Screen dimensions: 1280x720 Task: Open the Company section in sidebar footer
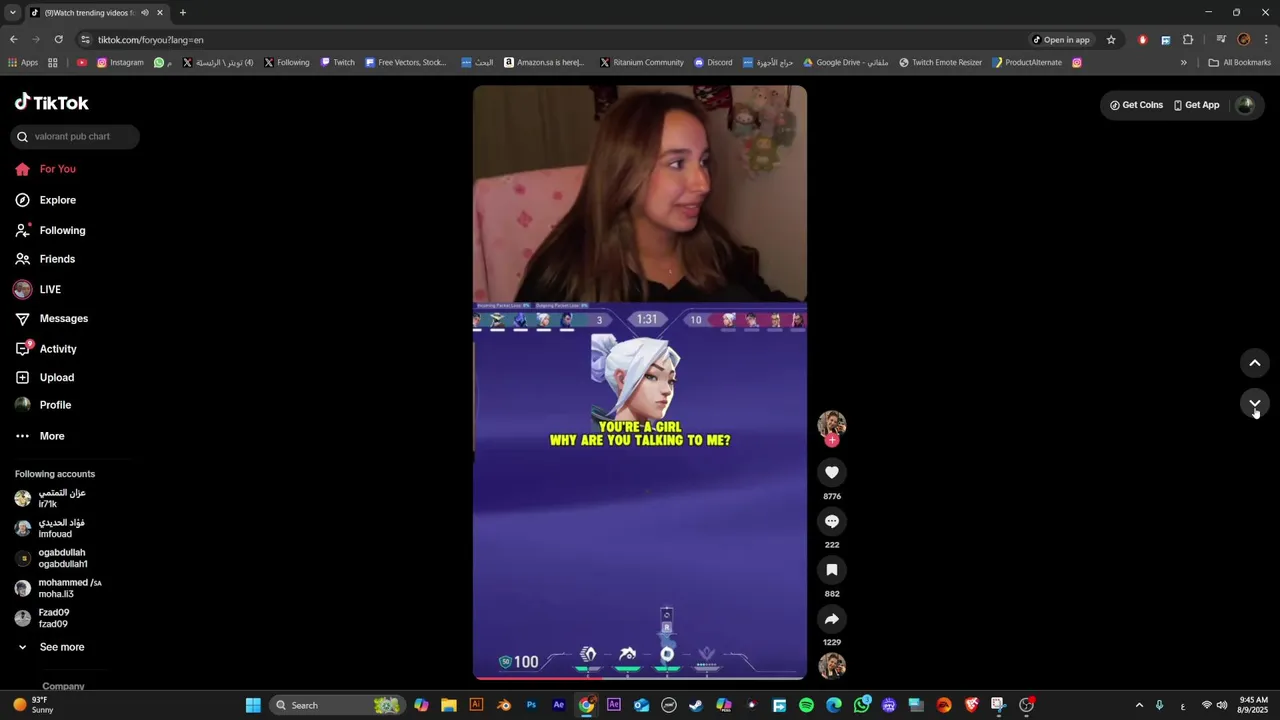(63, 686)
